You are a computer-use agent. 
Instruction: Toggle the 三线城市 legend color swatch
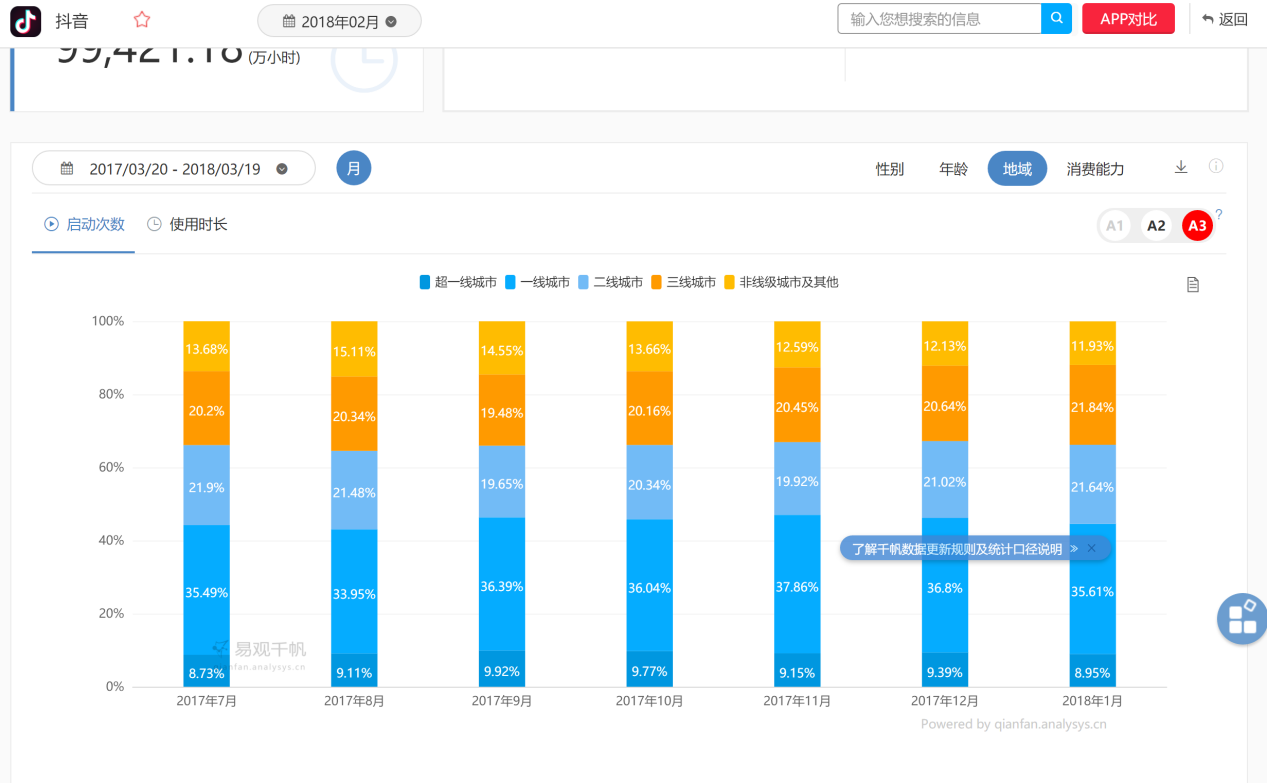(657, 283)
